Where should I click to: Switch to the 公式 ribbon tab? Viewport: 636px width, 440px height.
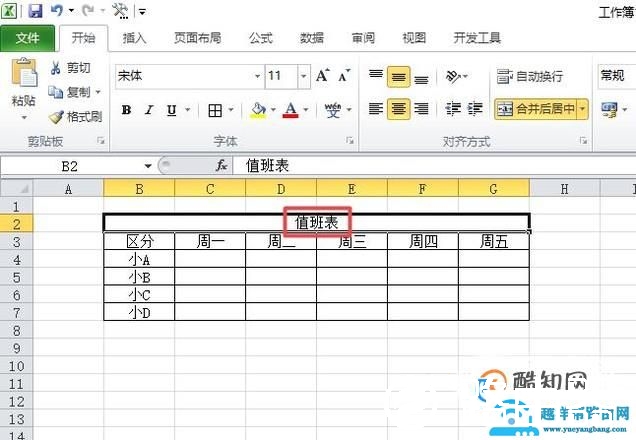tap(261, 38)
